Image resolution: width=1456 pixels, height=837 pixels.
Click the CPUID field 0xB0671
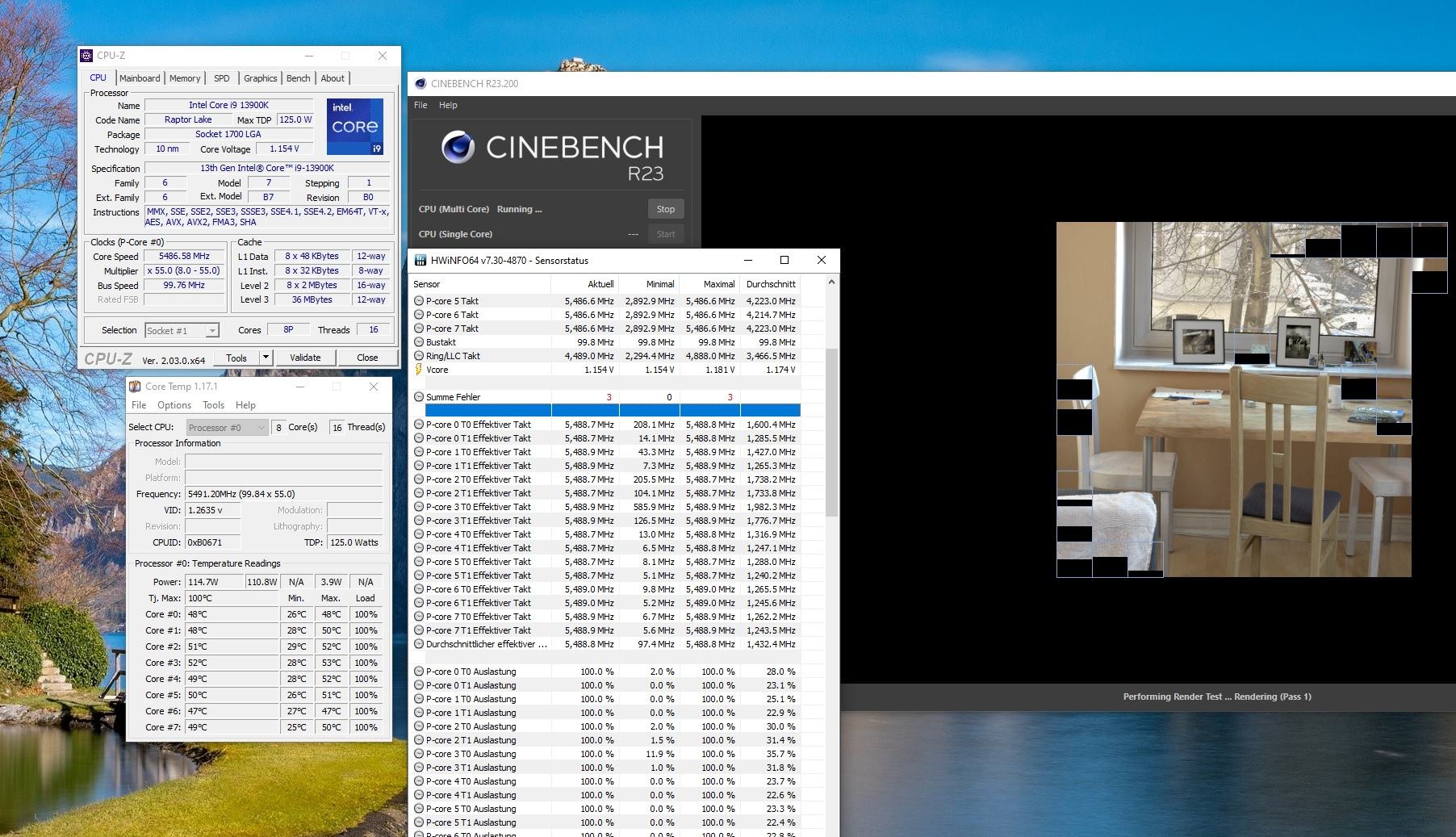[x=215, y=542]
